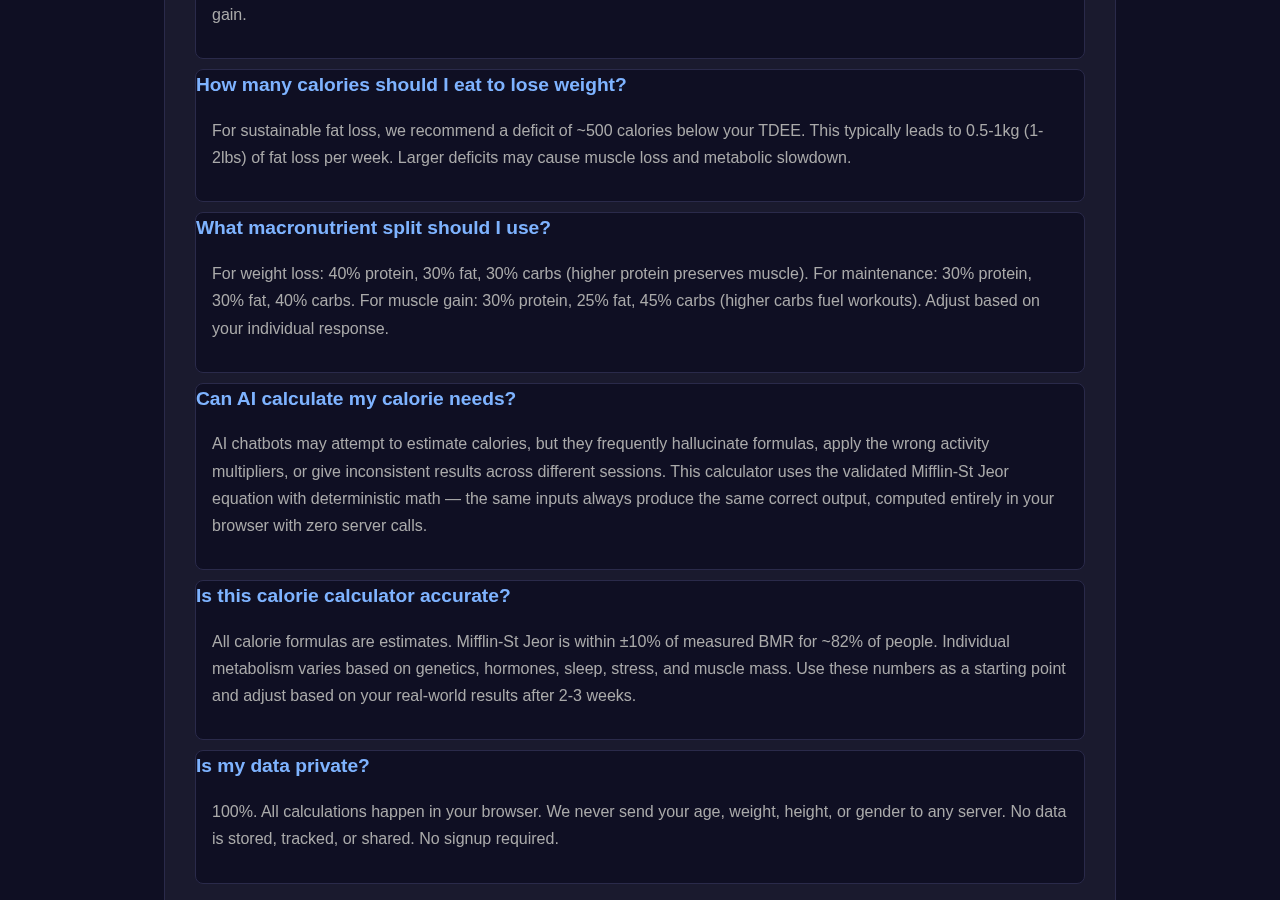The width and height of the screenshot is (1280, 900).
Task: Expand the lose weight calories question
Action: click(x=411, y=85)
